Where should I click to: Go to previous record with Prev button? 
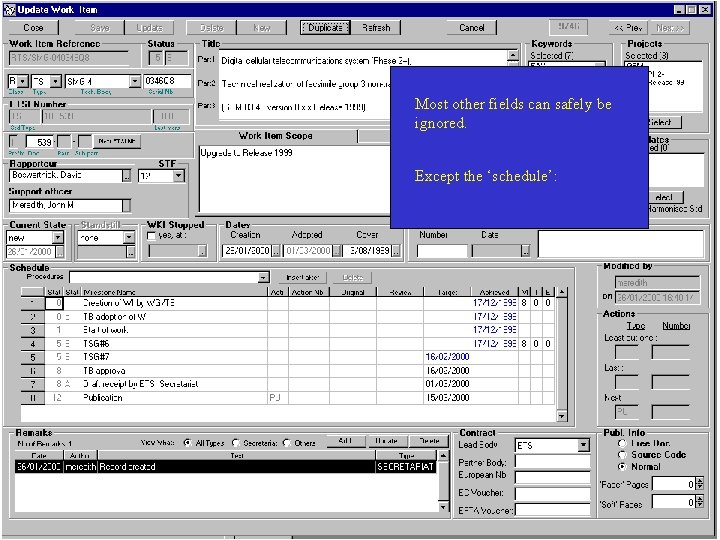click(x=628, y=28)
